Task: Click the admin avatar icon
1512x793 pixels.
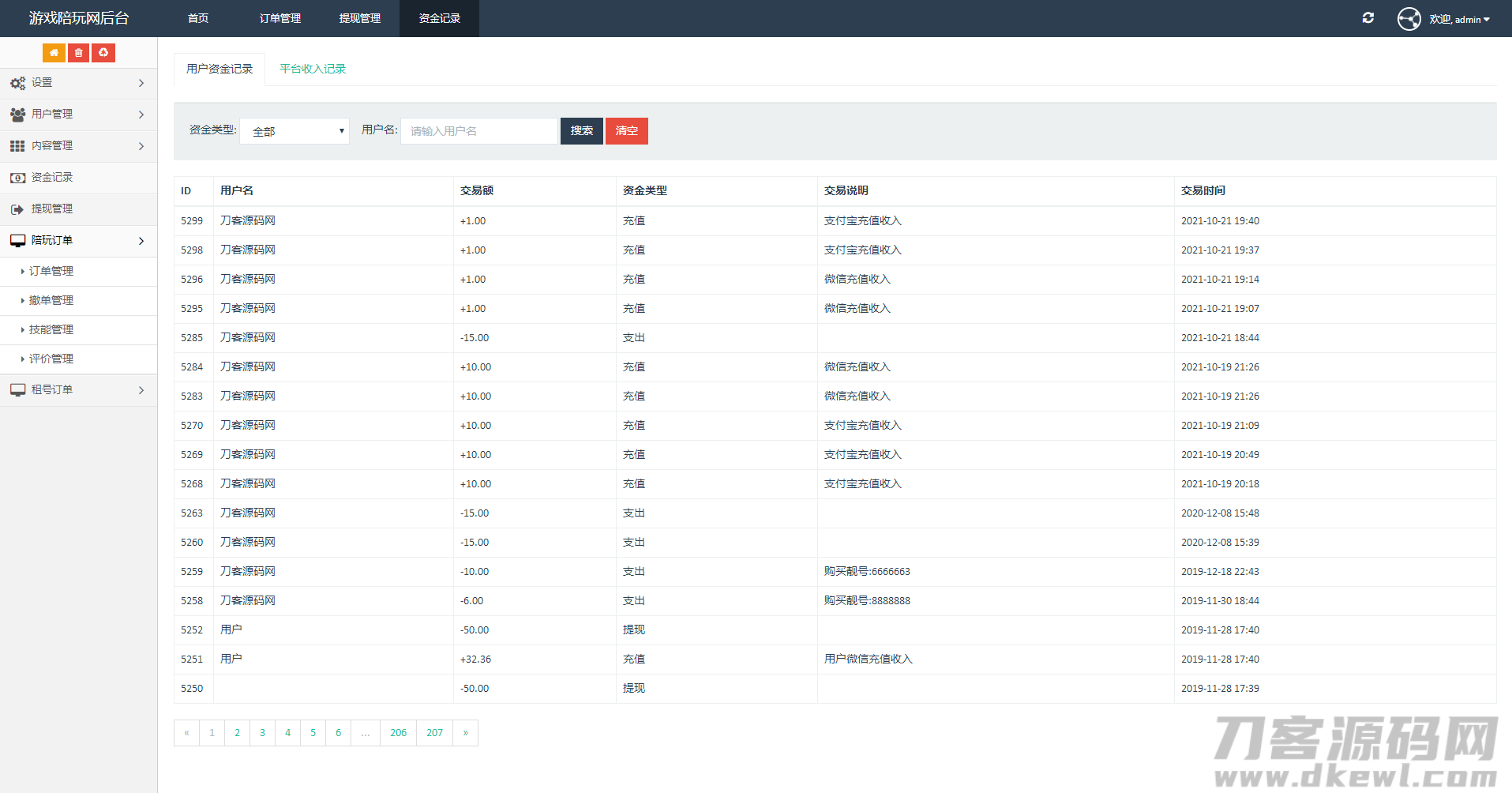Action: (1409, 19)
